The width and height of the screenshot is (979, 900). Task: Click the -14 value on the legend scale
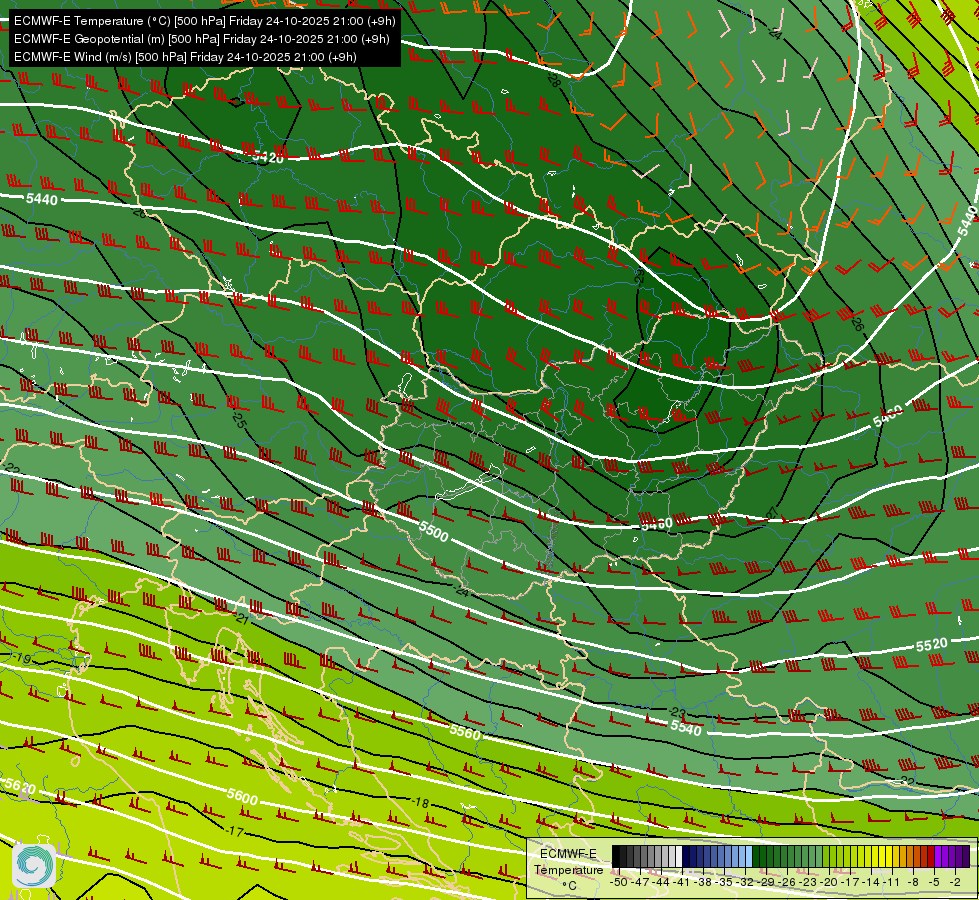click(x=871, y=882)
